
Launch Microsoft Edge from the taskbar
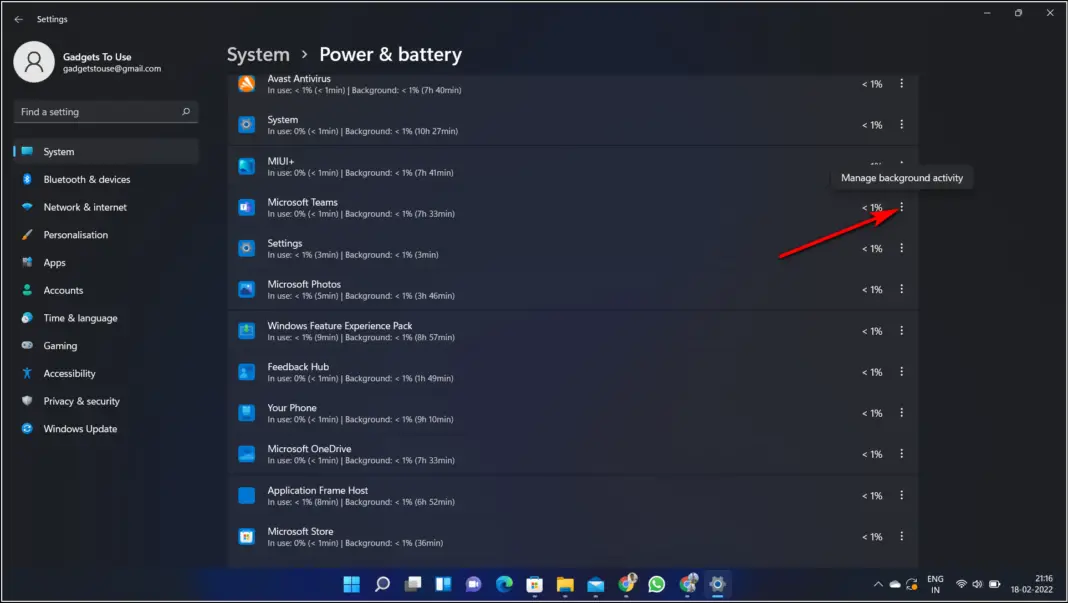coord(502,584)
